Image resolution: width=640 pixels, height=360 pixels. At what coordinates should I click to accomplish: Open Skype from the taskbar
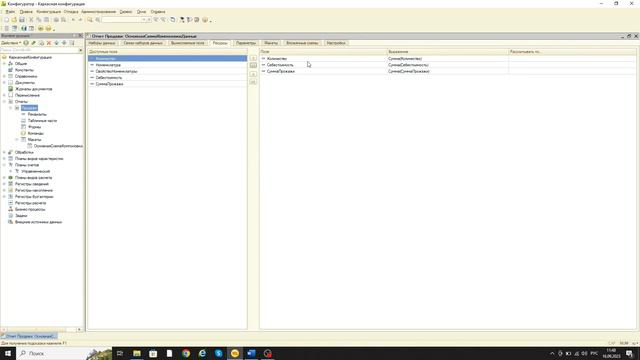click(219, 353)
